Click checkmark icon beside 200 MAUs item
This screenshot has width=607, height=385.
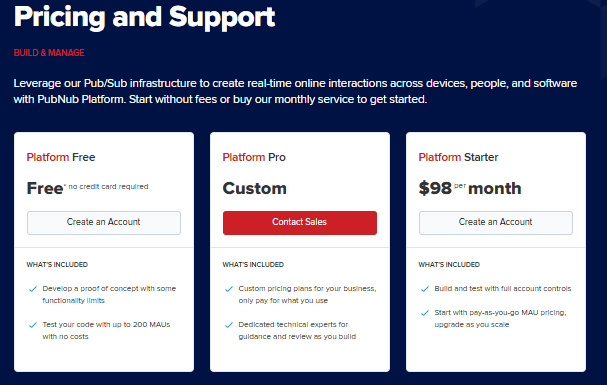[33, 325]
